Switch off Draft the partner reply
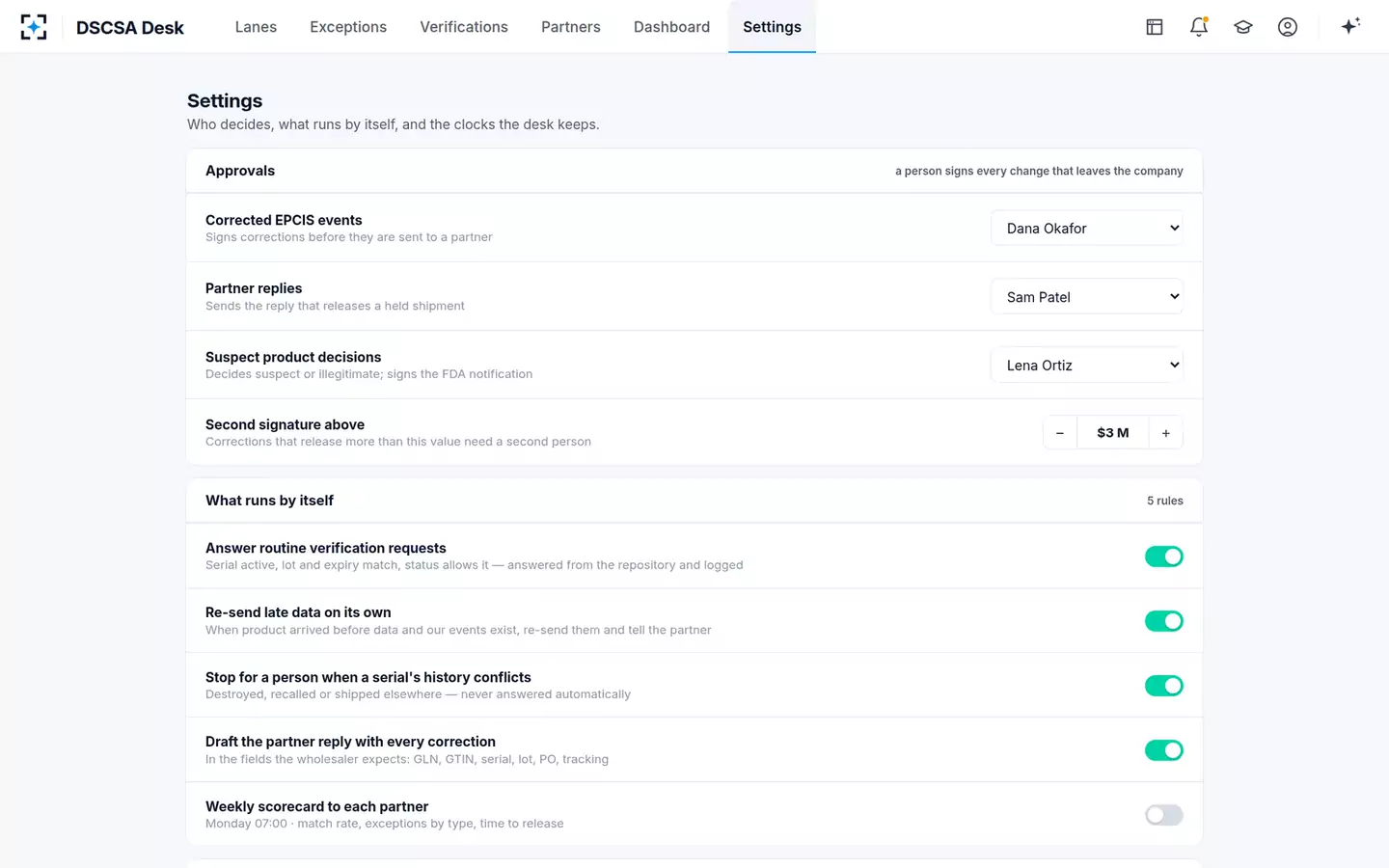 [1164, 750]
